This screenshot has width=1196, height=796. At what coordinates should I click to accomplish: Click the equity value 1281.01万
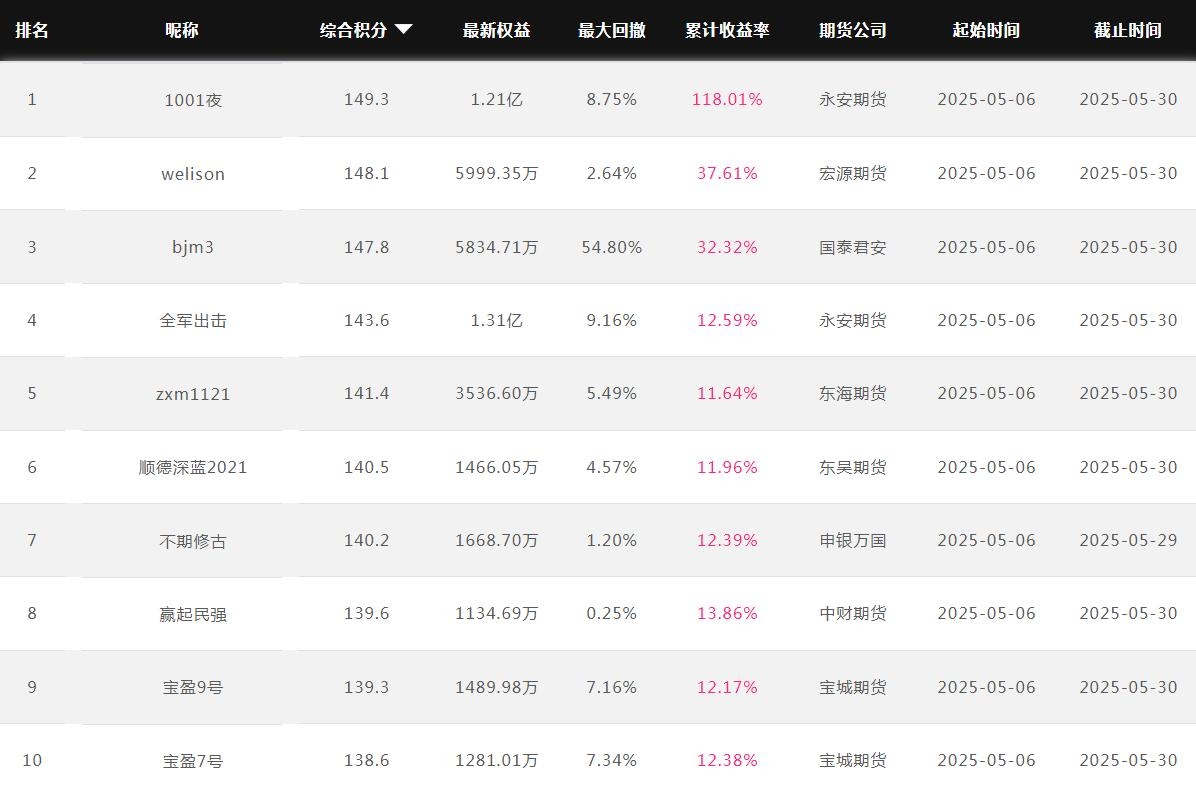[x=497, y=760]
